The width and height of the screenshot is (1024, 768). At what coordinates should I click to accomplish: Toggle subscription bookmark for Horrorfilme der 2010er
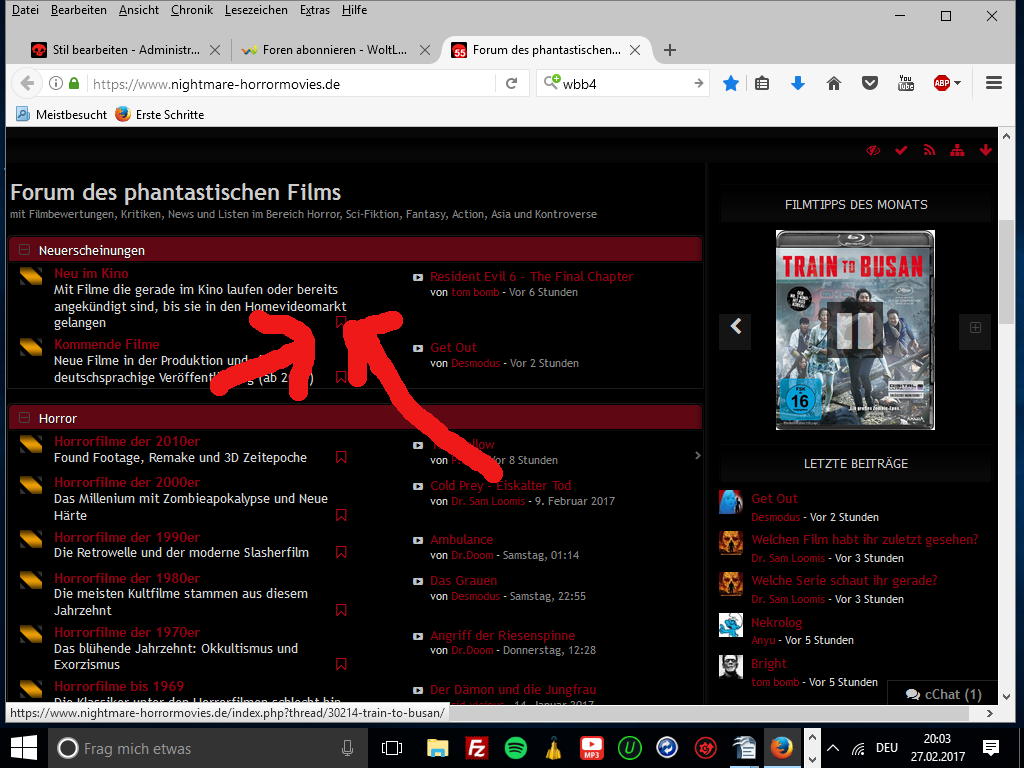tap(341, 457)
